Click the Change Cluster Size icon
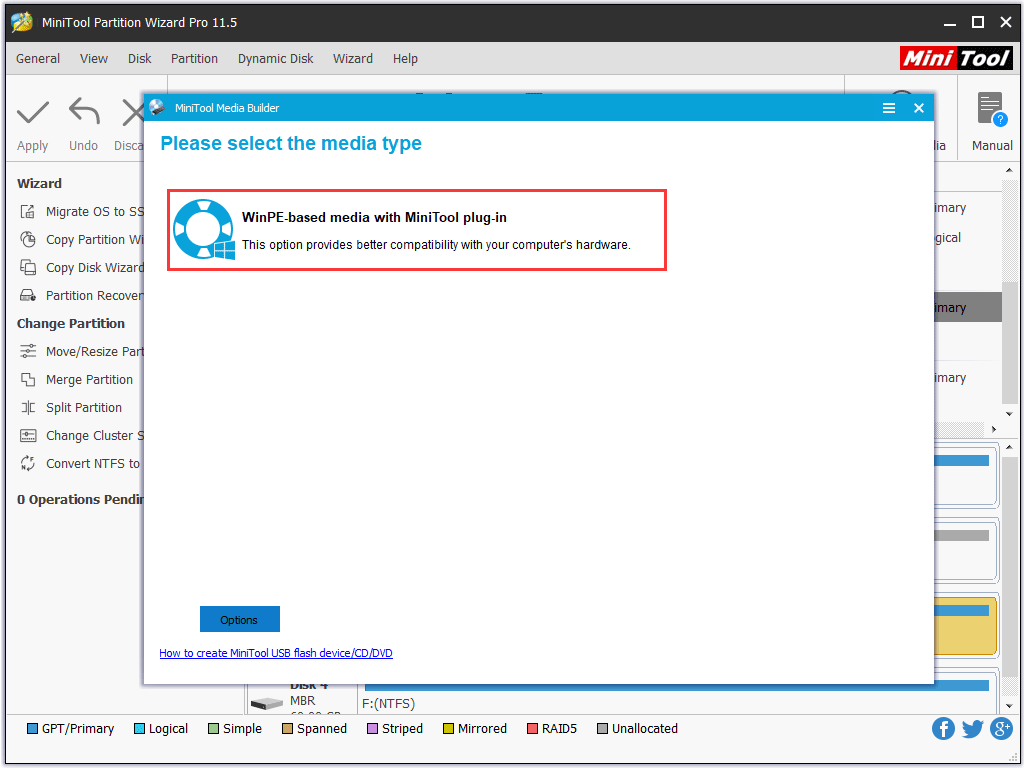 coord(27,436)
